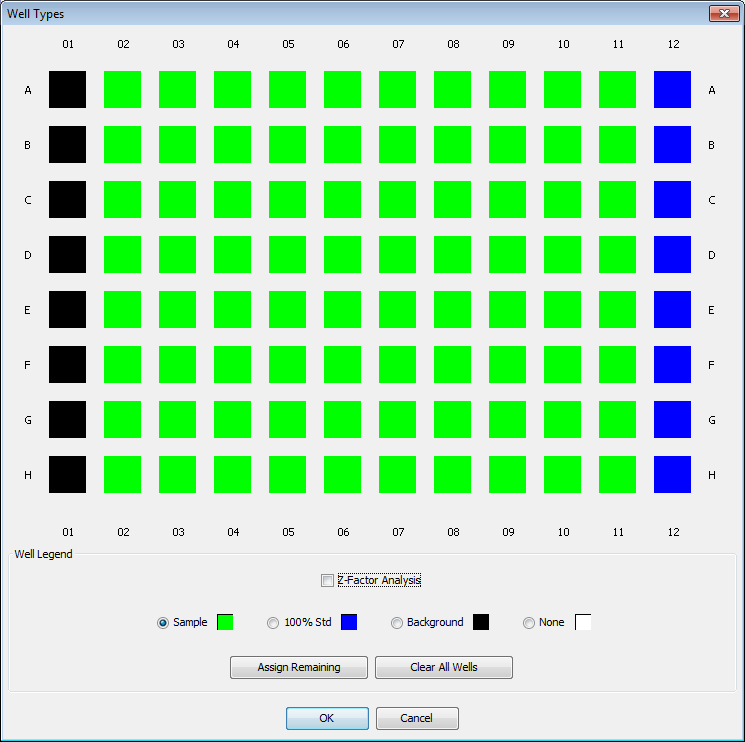Select black background well F01
Viewport: 745px width, 742px height.
coord(67,365)
